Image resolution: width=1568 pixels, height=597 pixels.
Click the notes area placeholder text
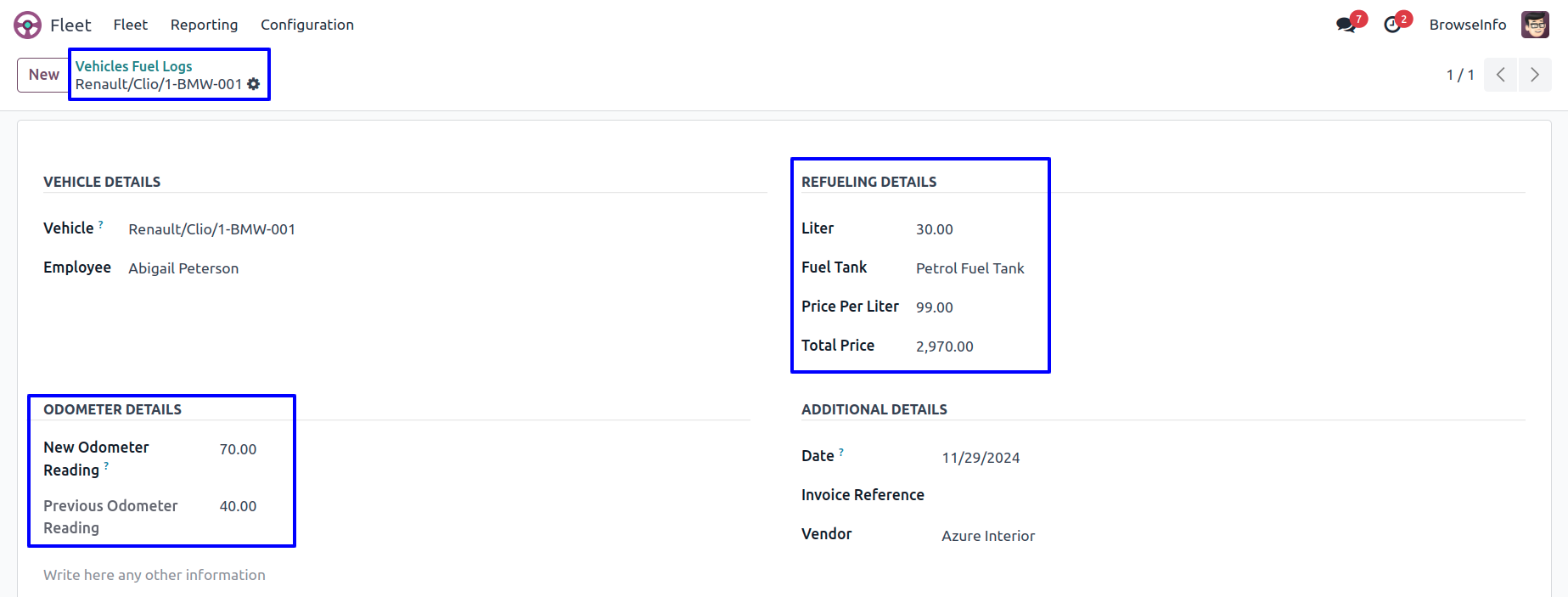point(155,575)
